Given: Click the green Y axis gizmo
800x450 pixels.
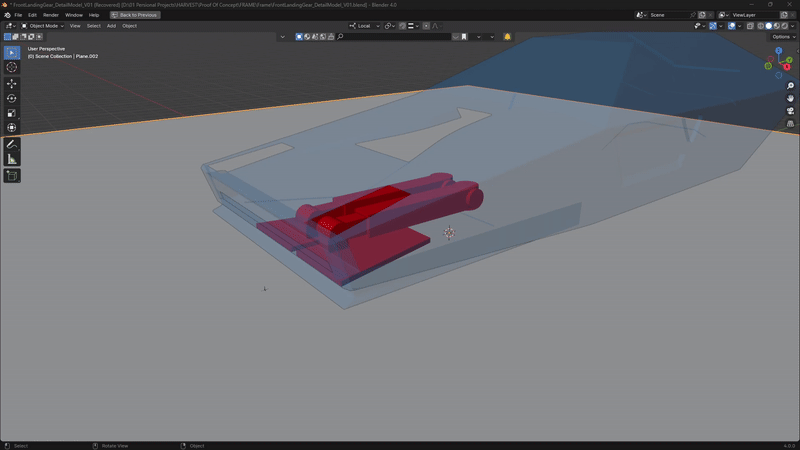Looking at the screenshot, I should tap(789, 60).
